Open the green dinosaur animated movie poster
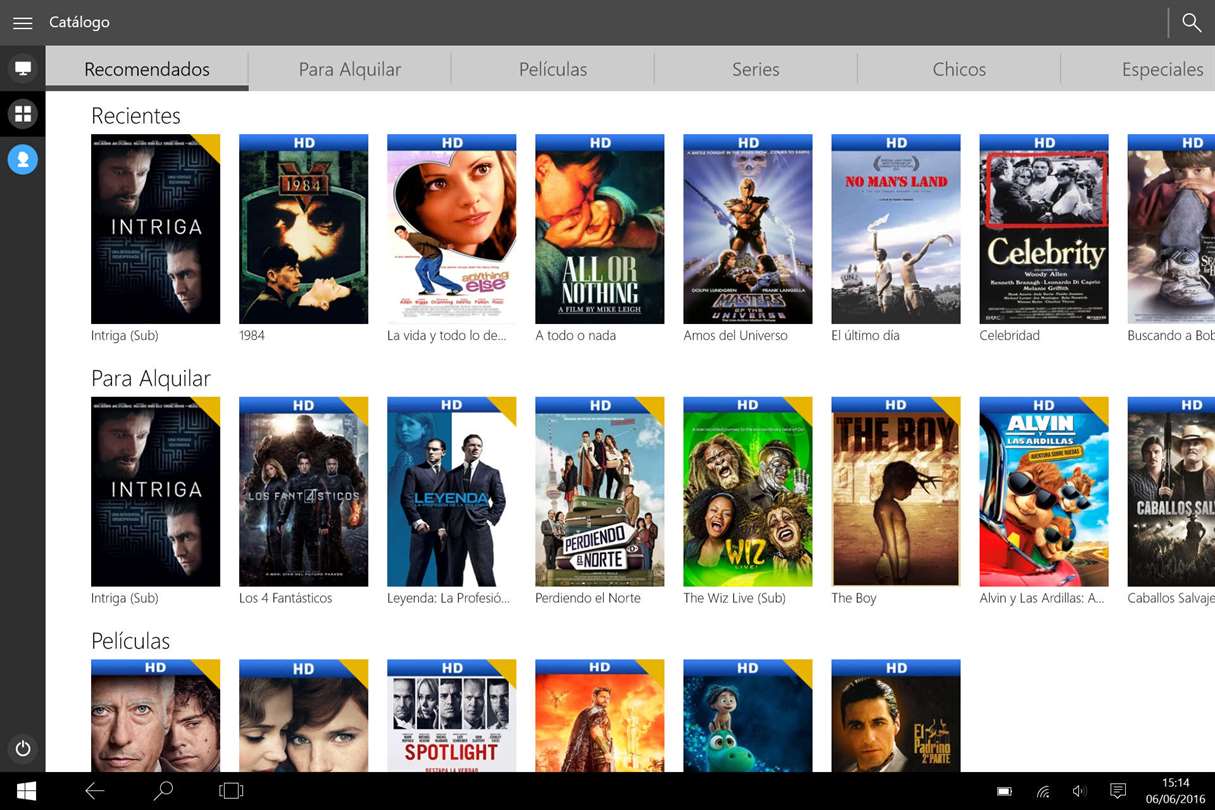The height and width of the screenshot is (810, 1215). [747, 716]
